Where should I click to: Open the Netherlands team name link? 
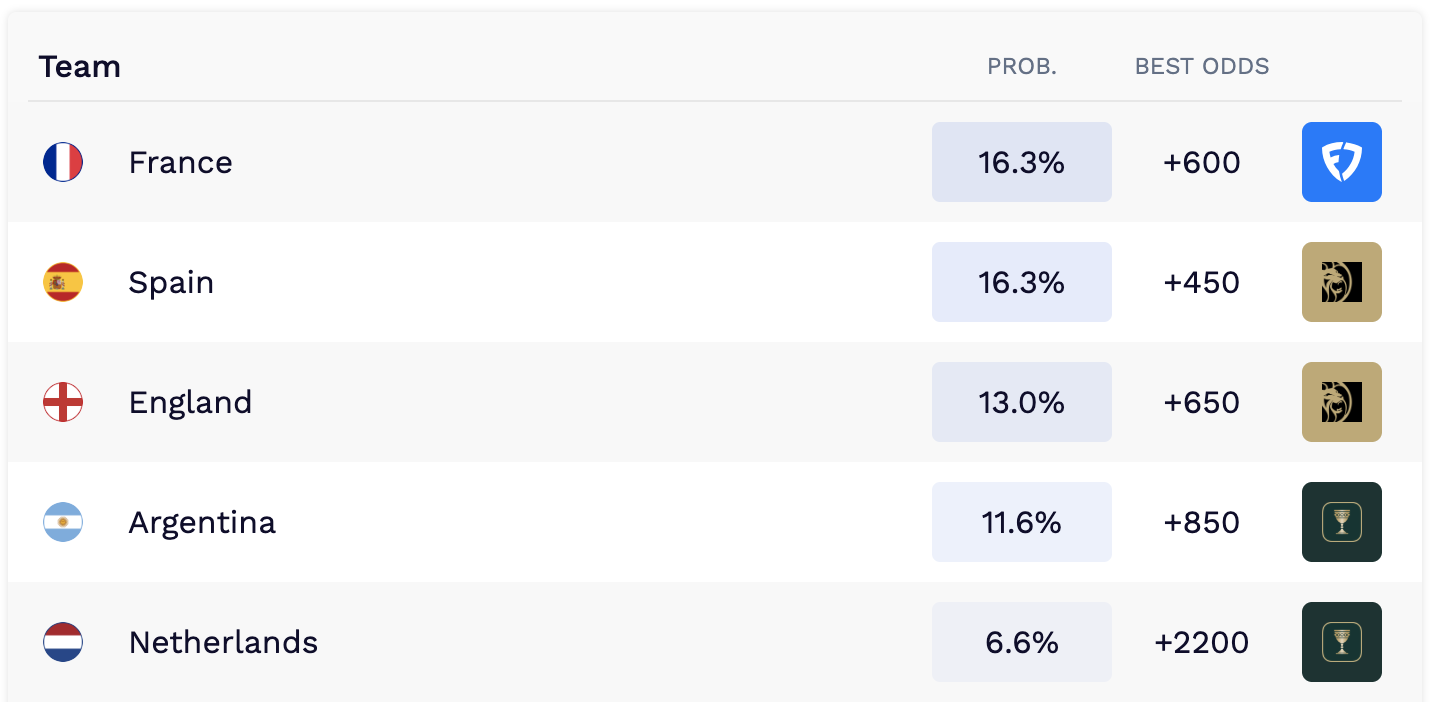pyautogui.click(x=223, y=642)
